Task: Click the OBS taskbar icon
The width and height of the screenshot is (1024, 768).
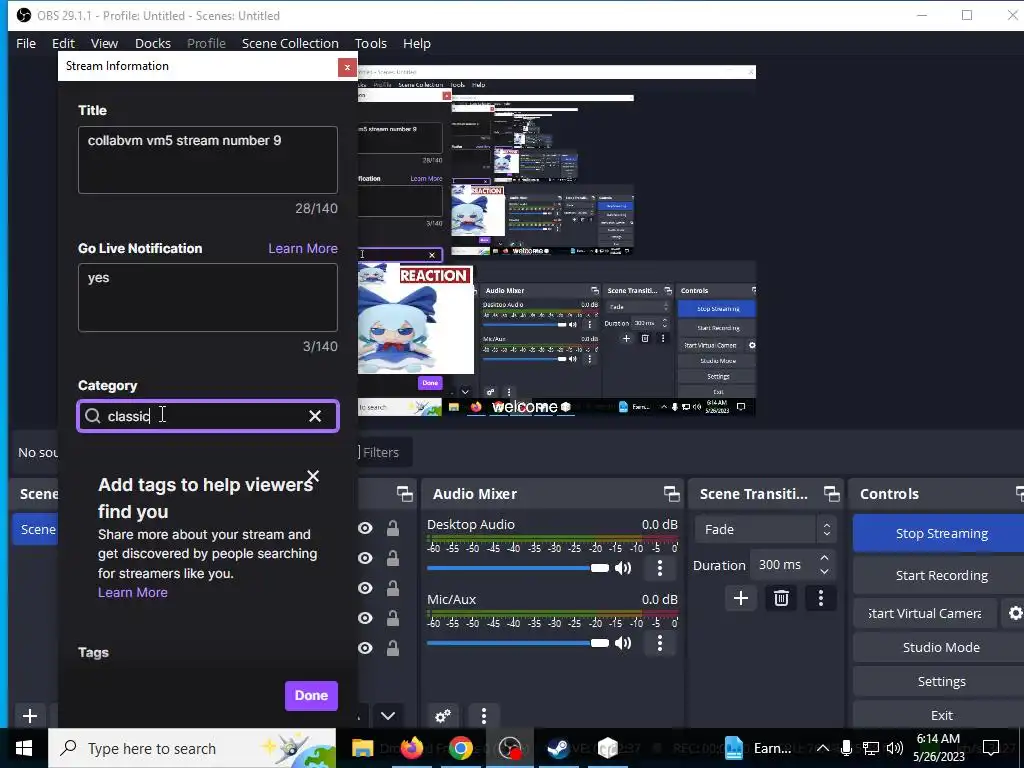Action: click(x=509, y=748)
